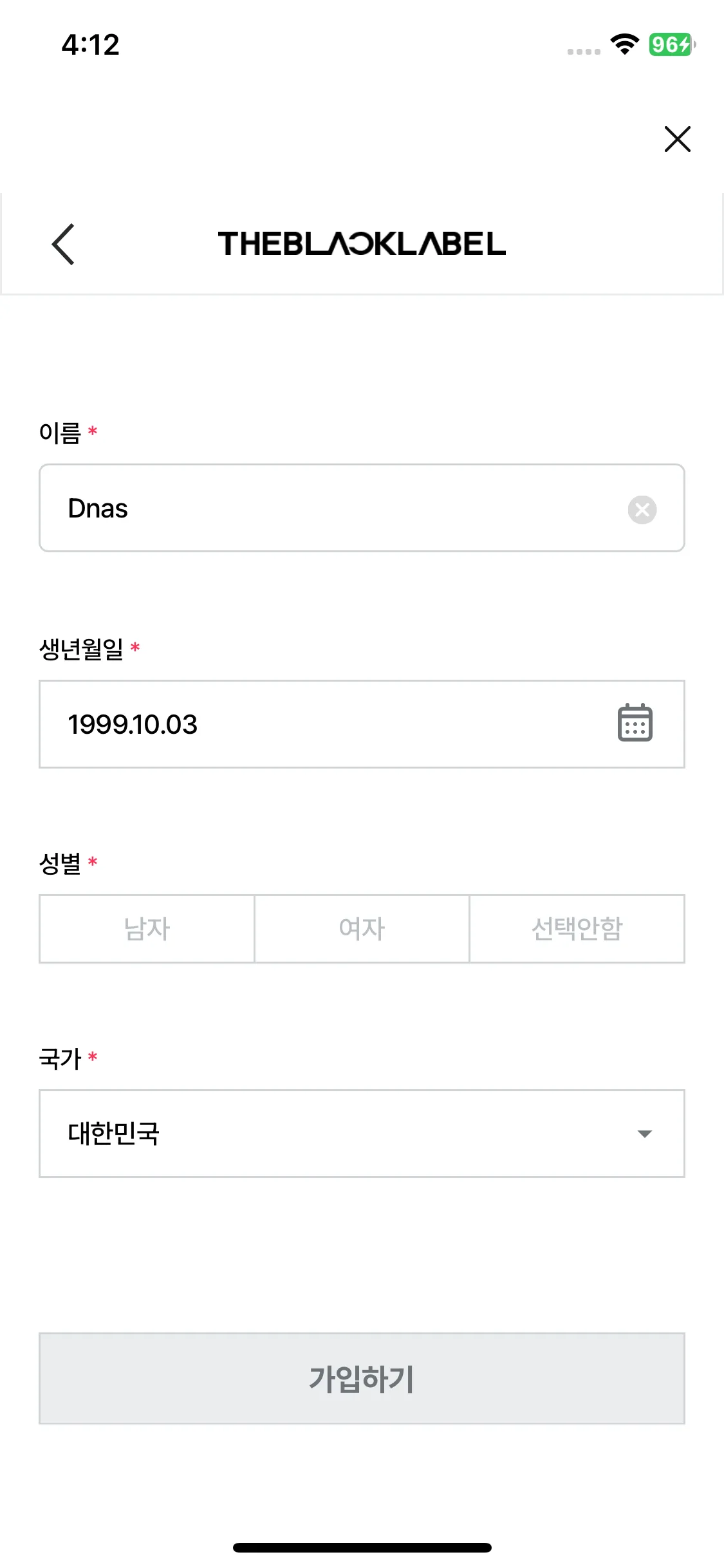Choose 선택안함 gender option
The image size is (724, 1568).
[x=577, y=929]
